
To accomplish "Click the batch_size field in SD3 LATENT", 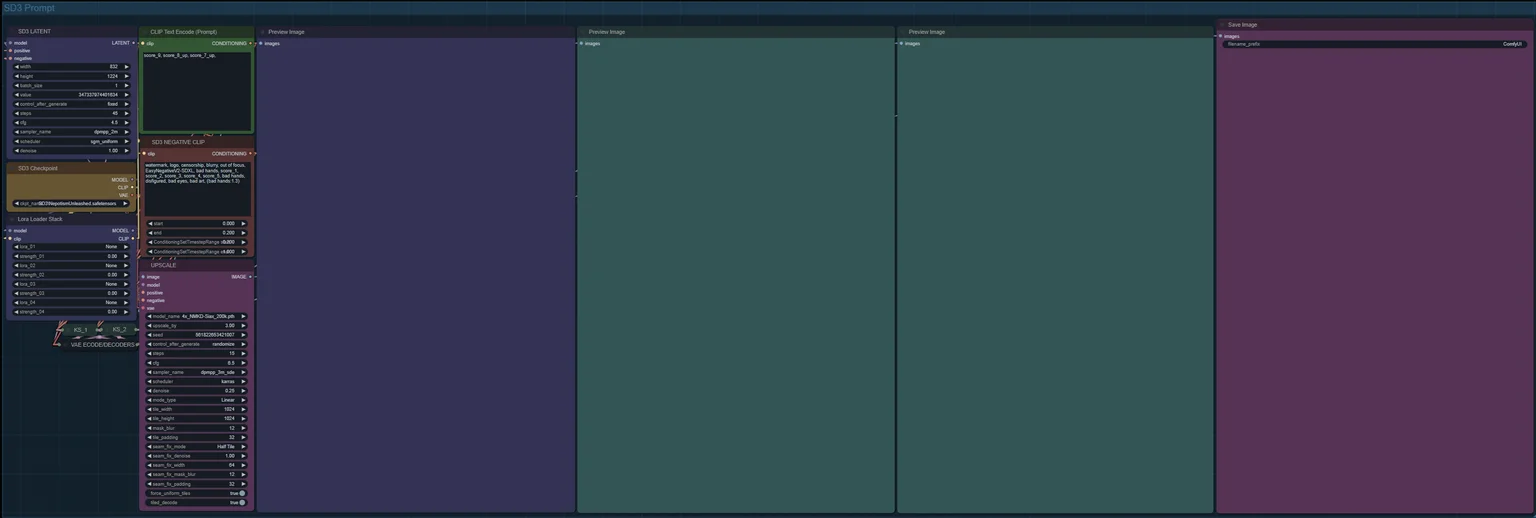I will (x=71, y=85).
